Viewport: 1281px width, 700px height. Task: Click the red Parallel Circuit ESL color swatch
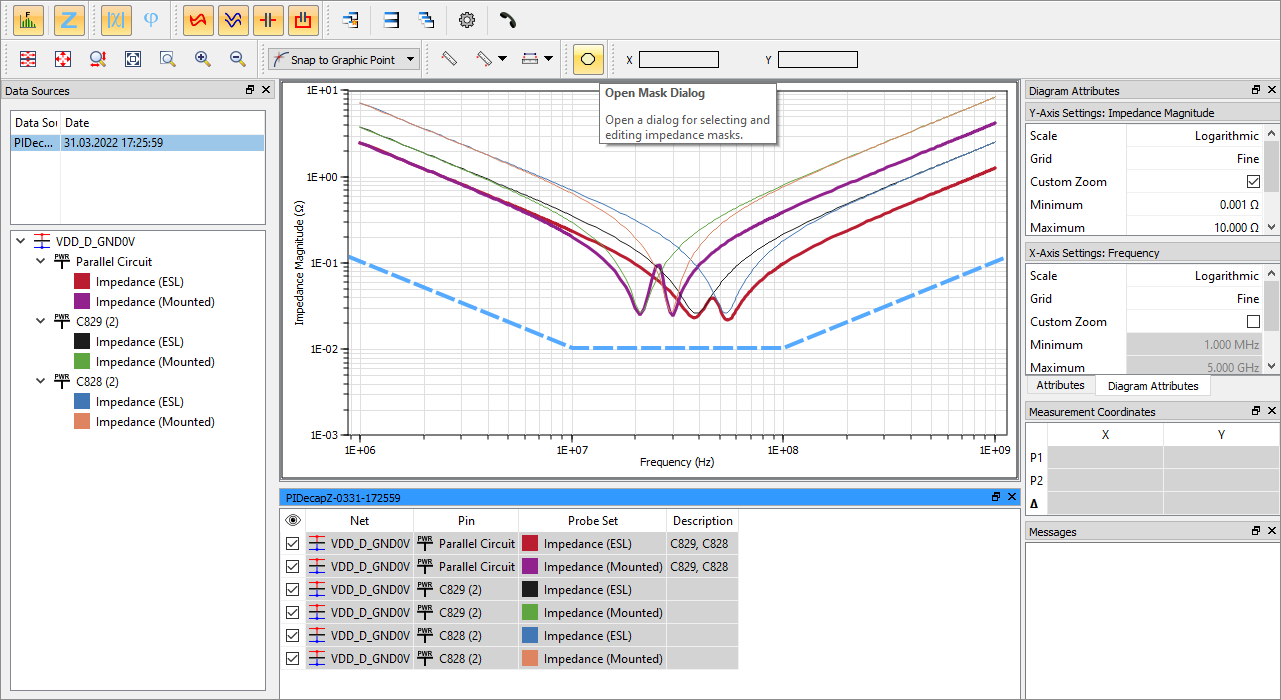tap(82, 282)
